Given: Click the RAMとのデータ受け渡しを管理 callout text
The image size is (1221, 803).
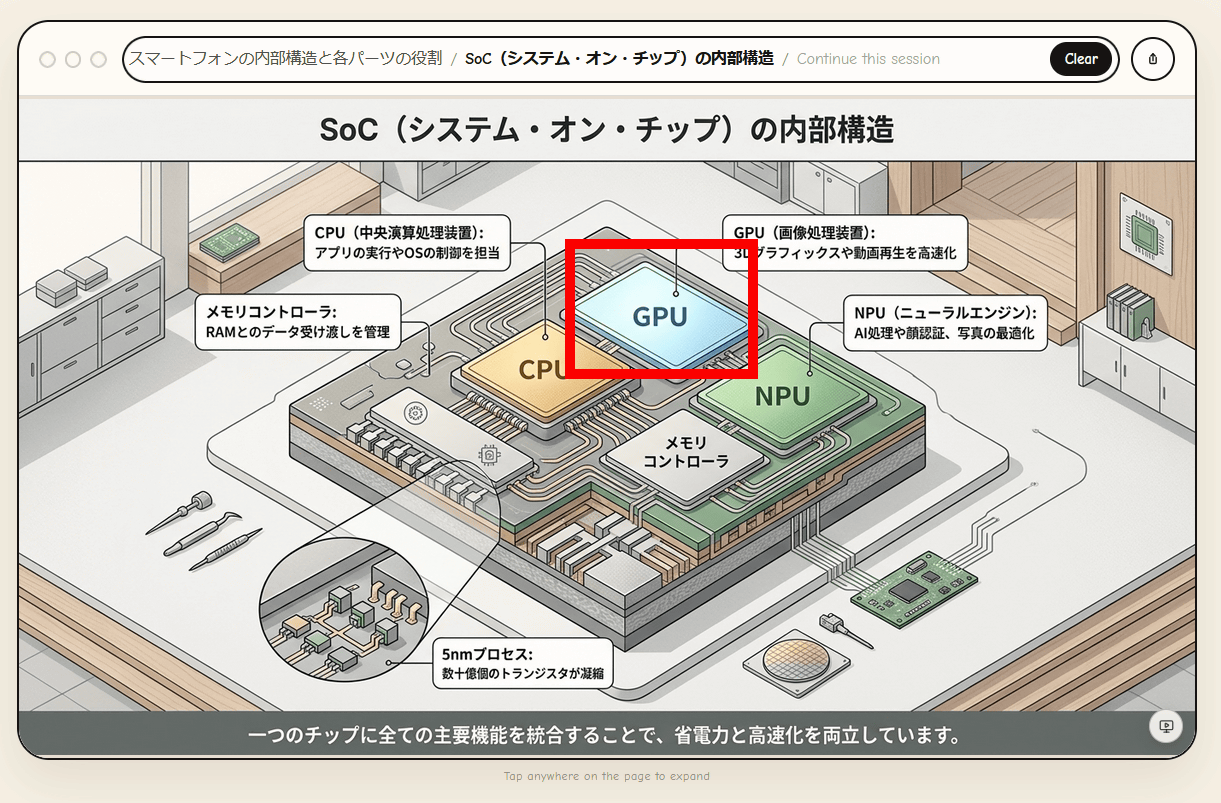Looking at the screenshot, I should (297, 332).
